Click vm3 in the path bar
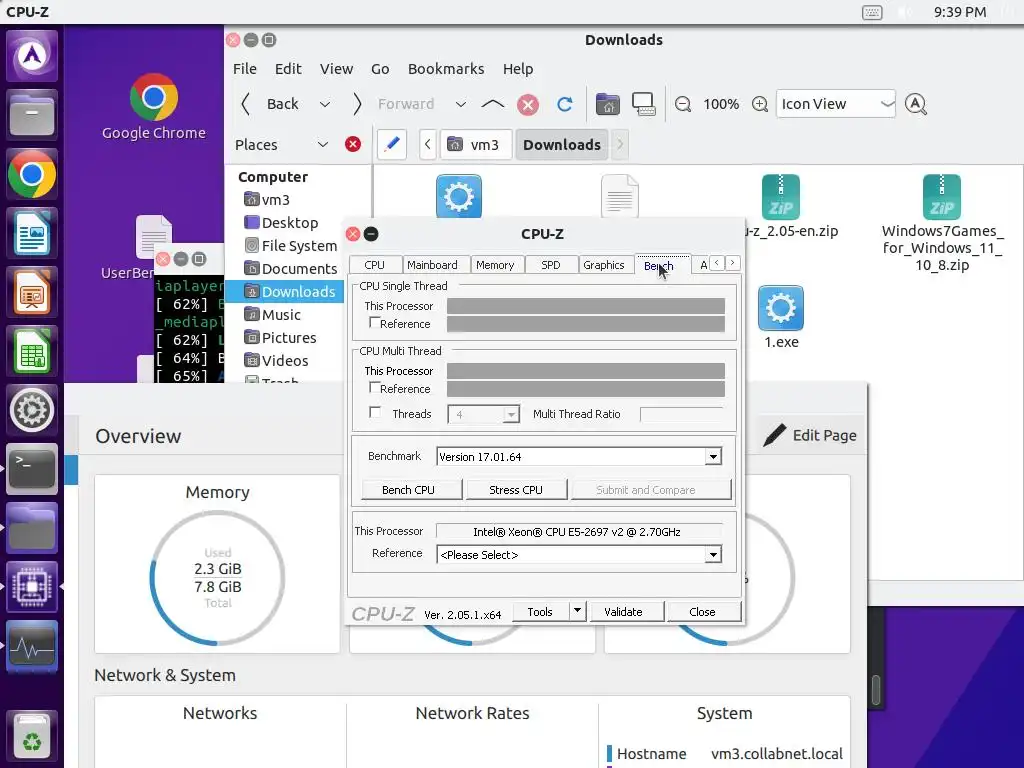Image resolution: width=1024 pixels, height=768 pixels. coord(474,144)
